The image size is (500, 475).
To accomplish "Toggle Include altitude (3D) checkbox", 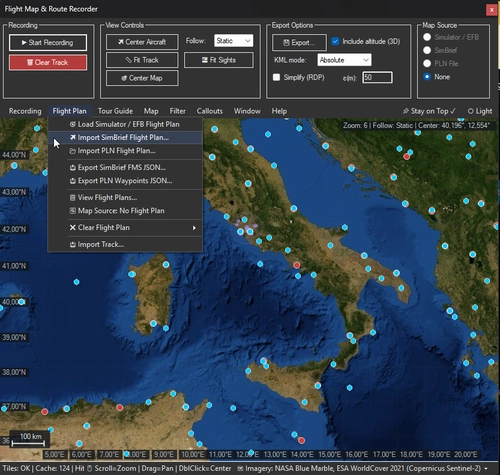I will (x=335, y=41).
